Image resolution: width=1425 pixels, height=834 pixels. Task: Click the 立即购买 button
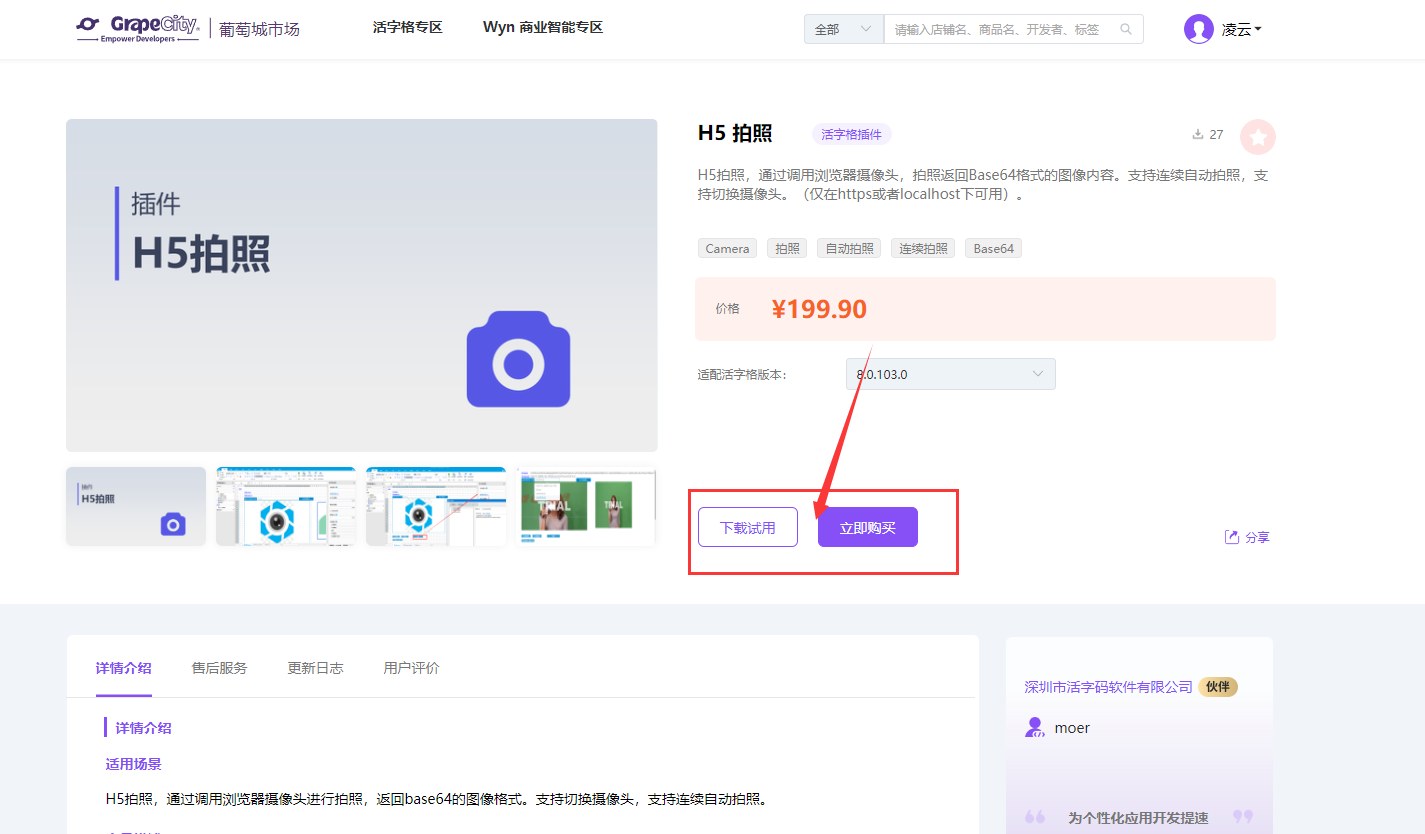click(868, 527)
